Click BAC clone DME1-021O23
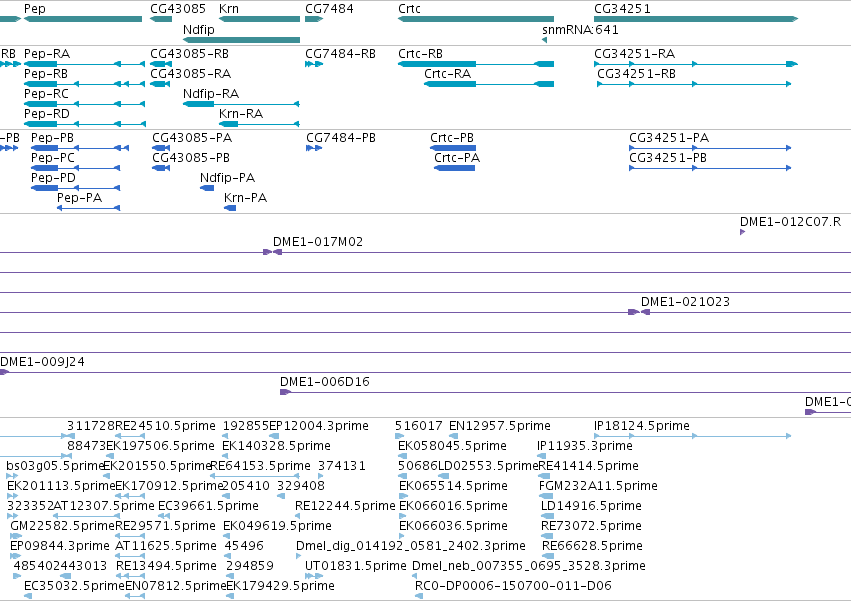Screen dimensions: 851x601 click(685, 302)
